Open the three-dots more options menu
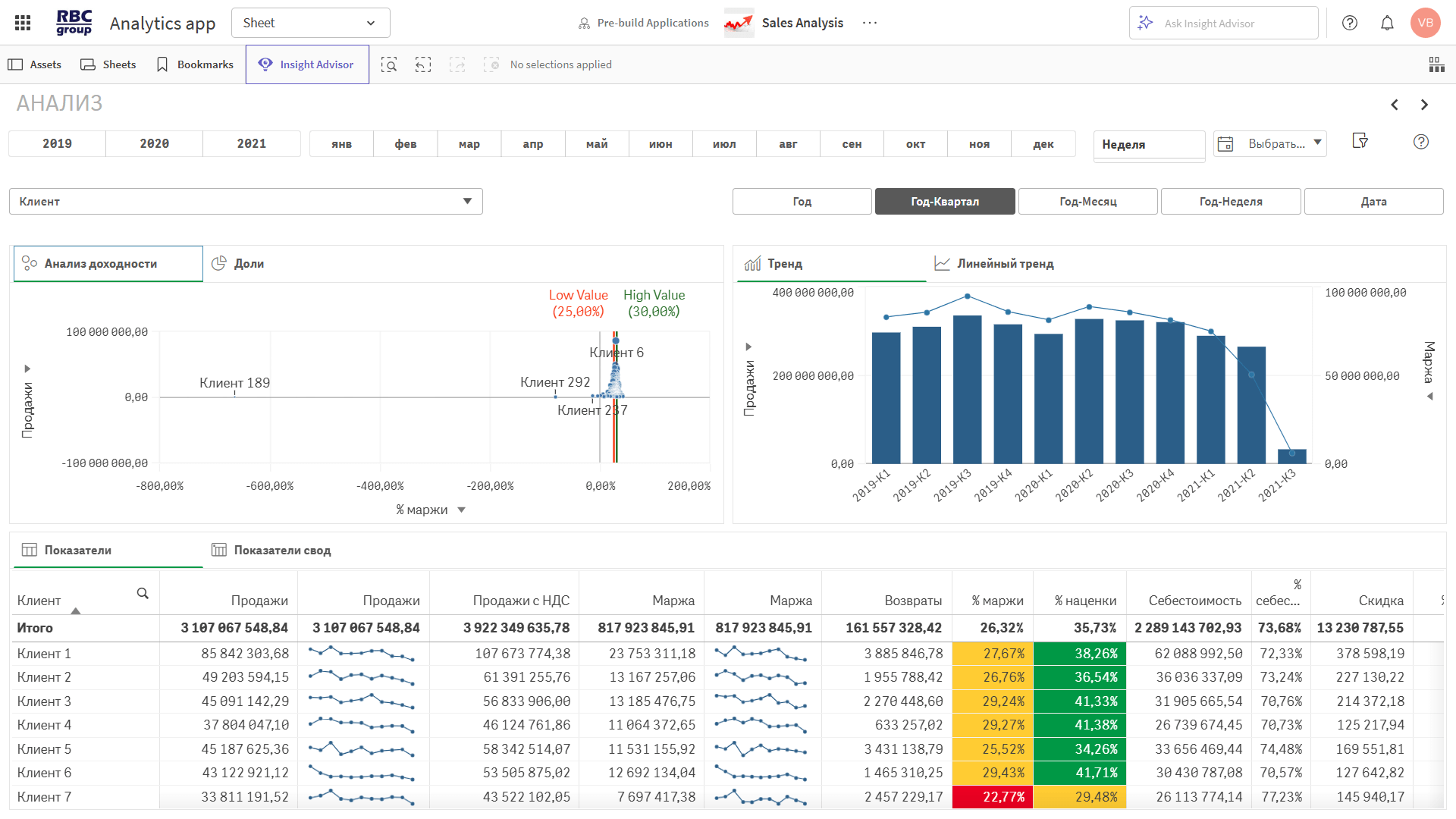This screenshot has height=819, width=1456. (870, 23)
